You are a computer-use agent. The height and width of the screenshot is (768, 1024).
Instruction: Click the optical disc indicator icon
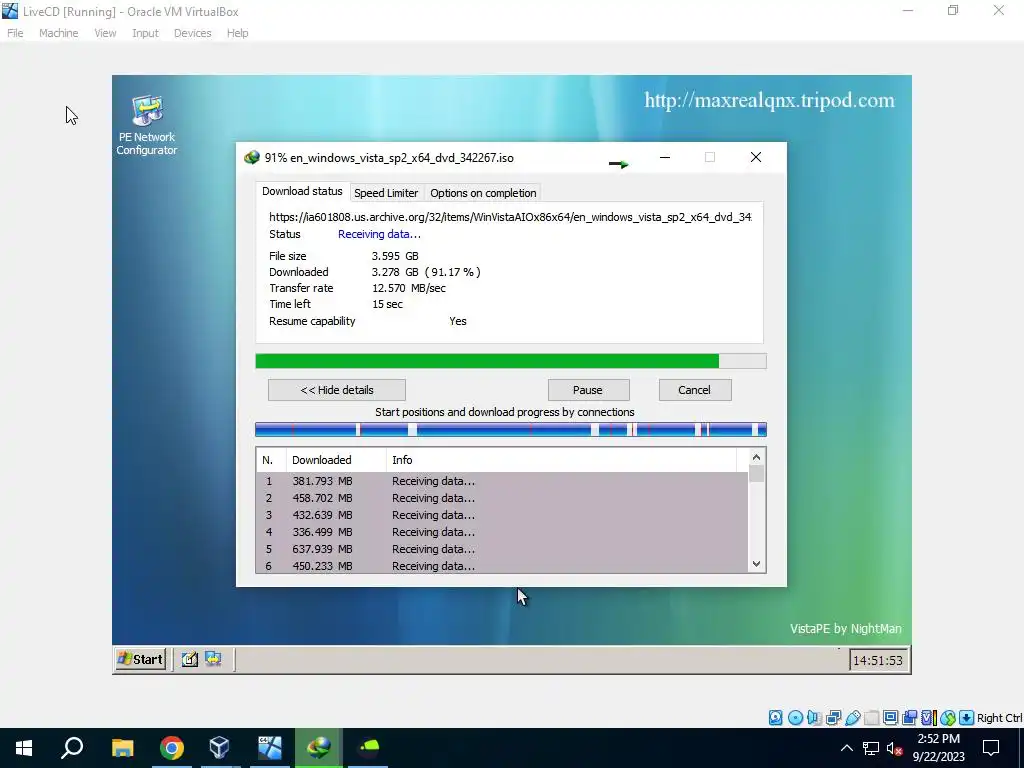tap(795, 718)
